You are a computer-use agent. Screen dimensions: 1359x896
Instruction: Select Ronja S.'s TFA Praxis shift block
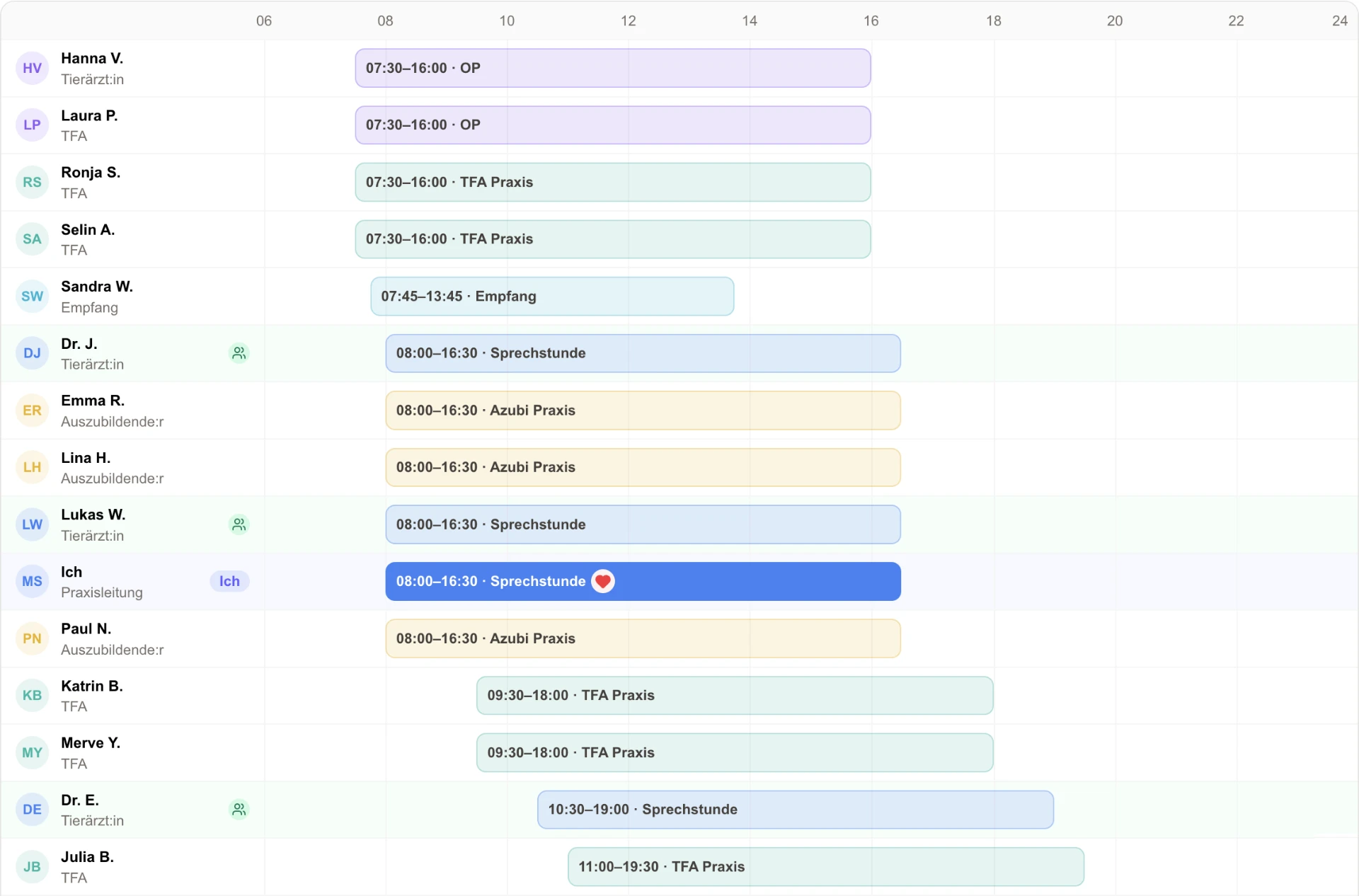pos(613,182)
